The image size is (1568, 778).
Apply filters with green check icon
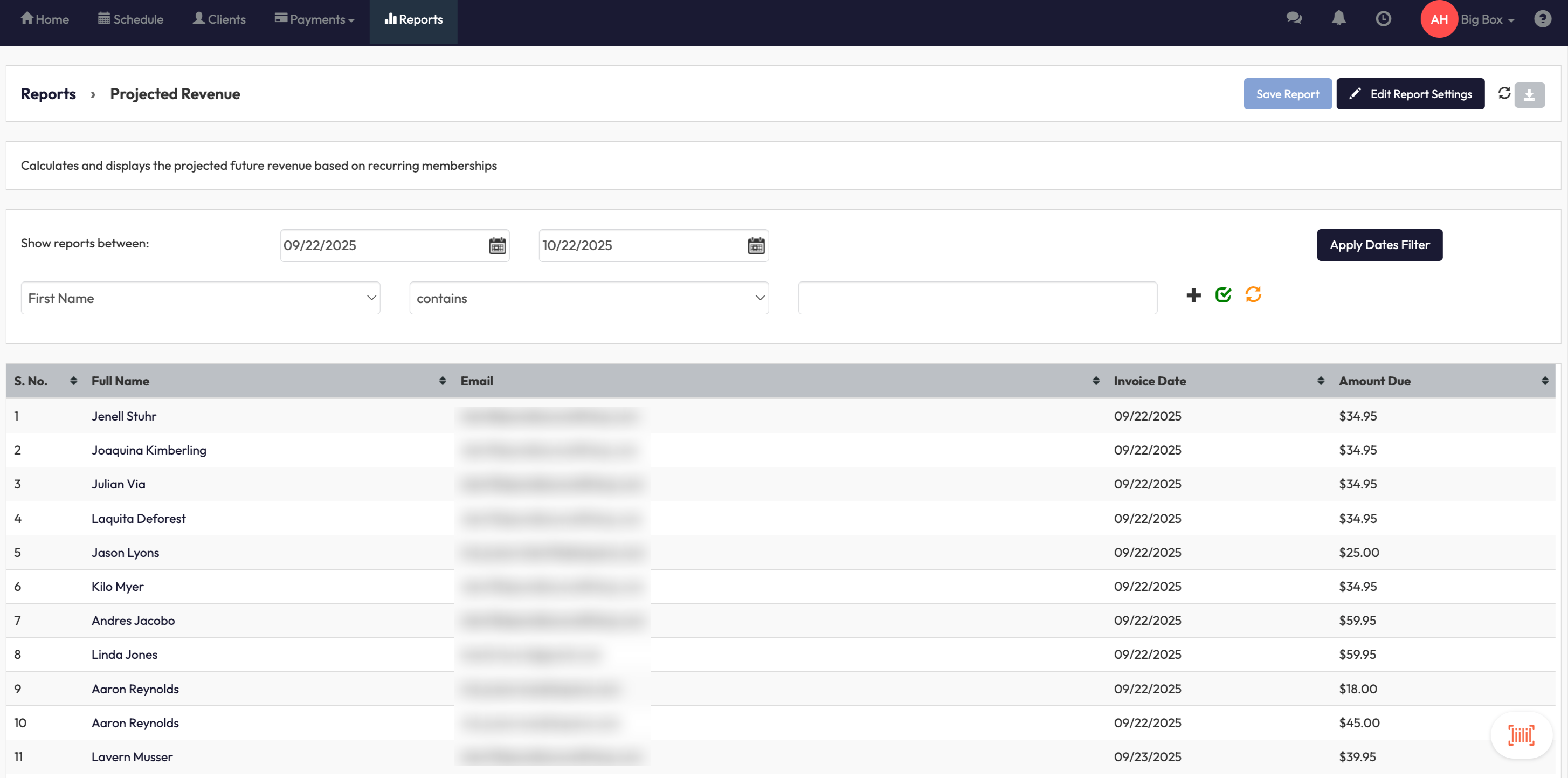(1224, 295)
